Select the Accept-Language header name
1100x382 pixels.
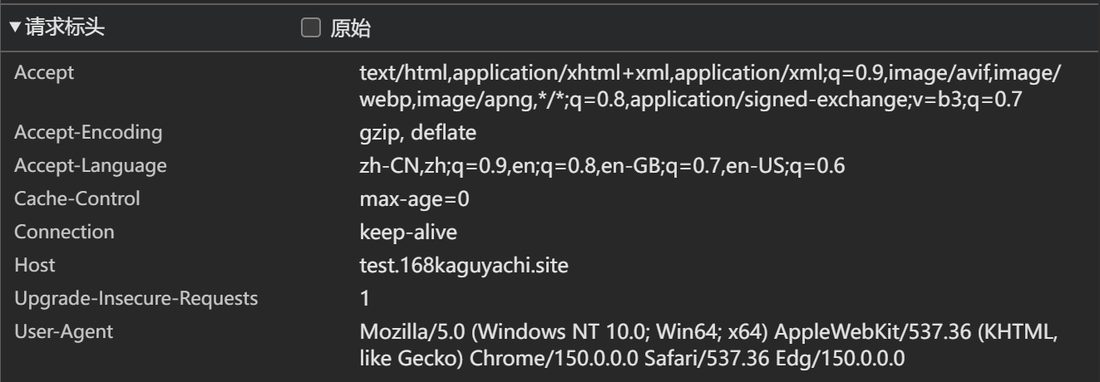pos(90,165)
